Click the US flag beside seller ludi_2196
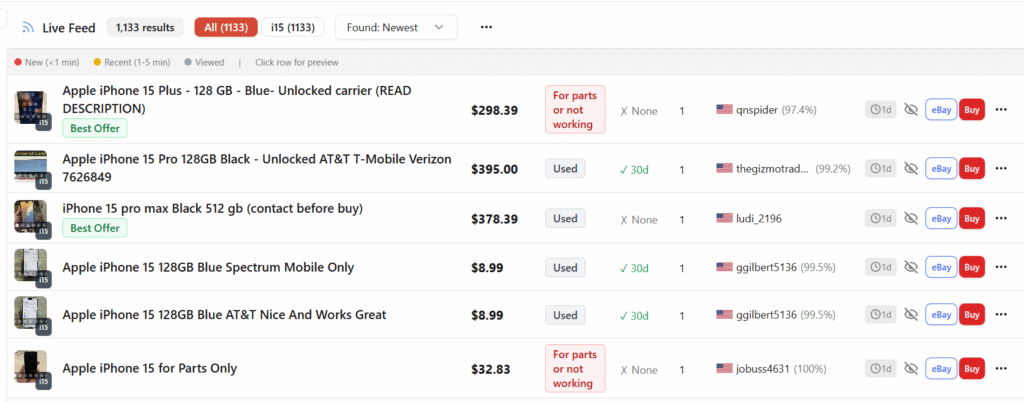The width and height of the screenshot is (1024, 402). coord(724,218)
